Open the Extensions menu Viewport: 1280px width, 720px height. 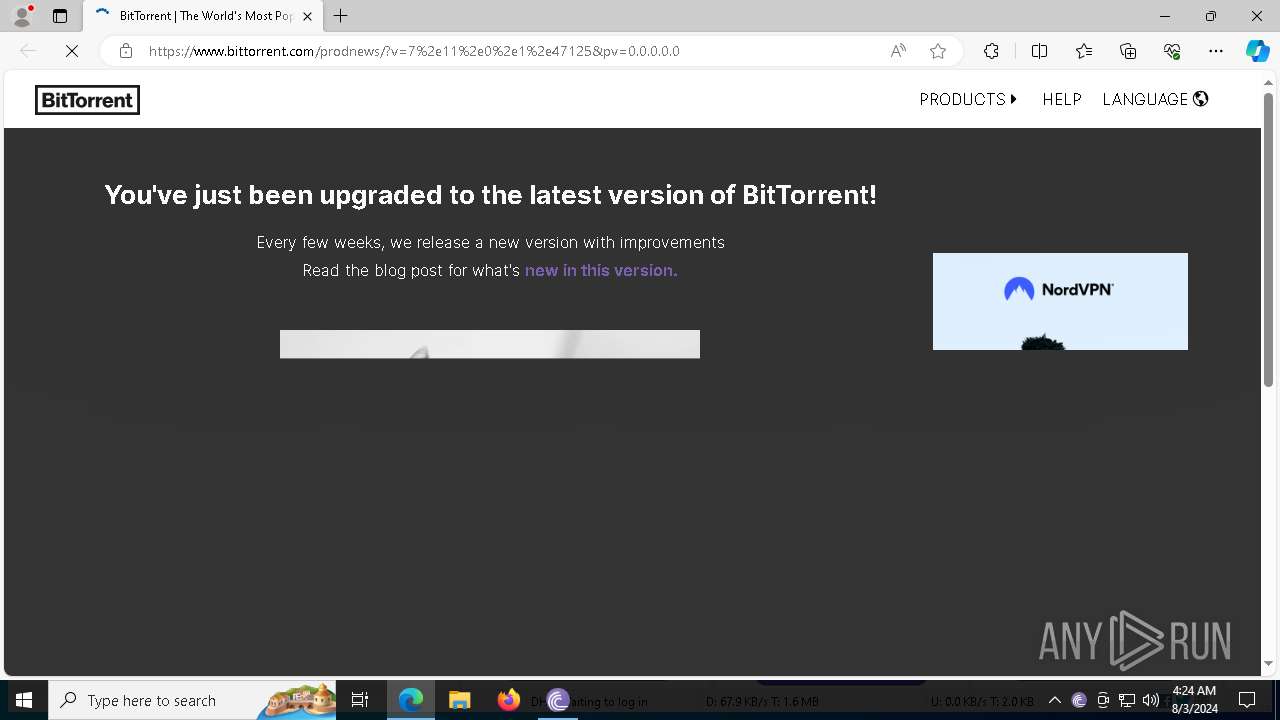coord(991,51)
